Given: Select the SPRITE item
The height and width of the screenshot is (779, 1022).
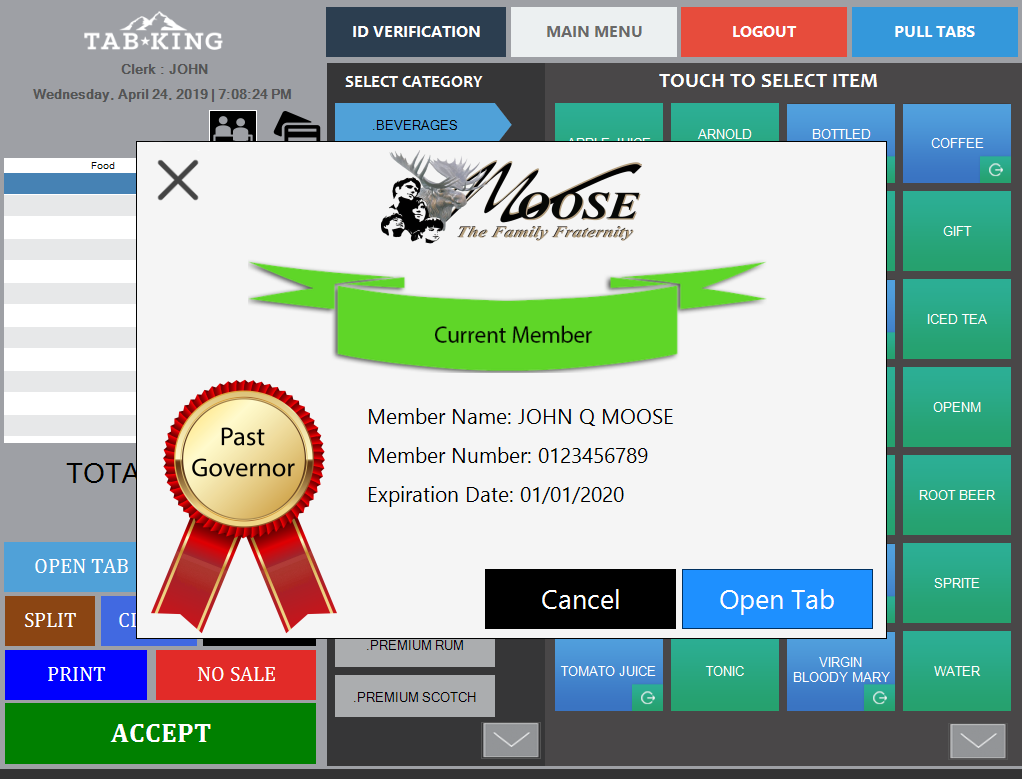Looking at the screenshot, I should [x=957, y=583].
